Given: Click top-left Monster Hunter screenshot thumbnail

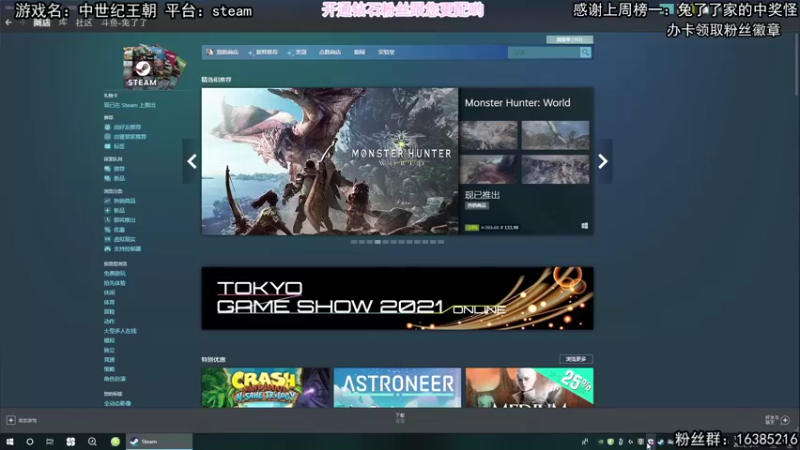Looking at the screenshot, I should click(x=489, y=135).
